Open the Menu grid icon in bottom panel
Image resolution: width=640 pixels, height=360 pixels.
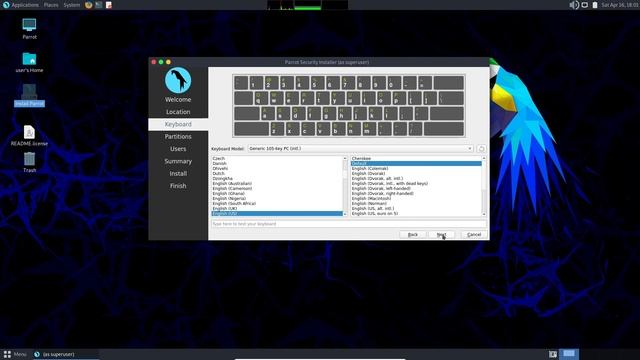click(x=7, y=354)
